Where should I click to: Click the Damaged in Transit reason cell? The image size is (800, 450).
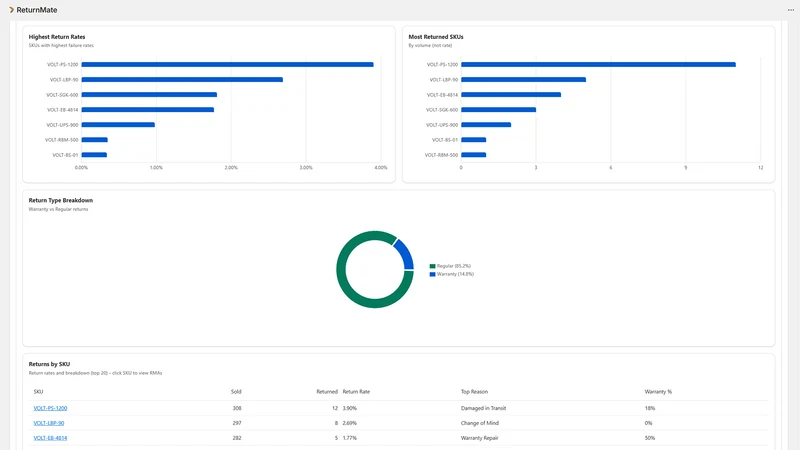[x=483, y=408]
